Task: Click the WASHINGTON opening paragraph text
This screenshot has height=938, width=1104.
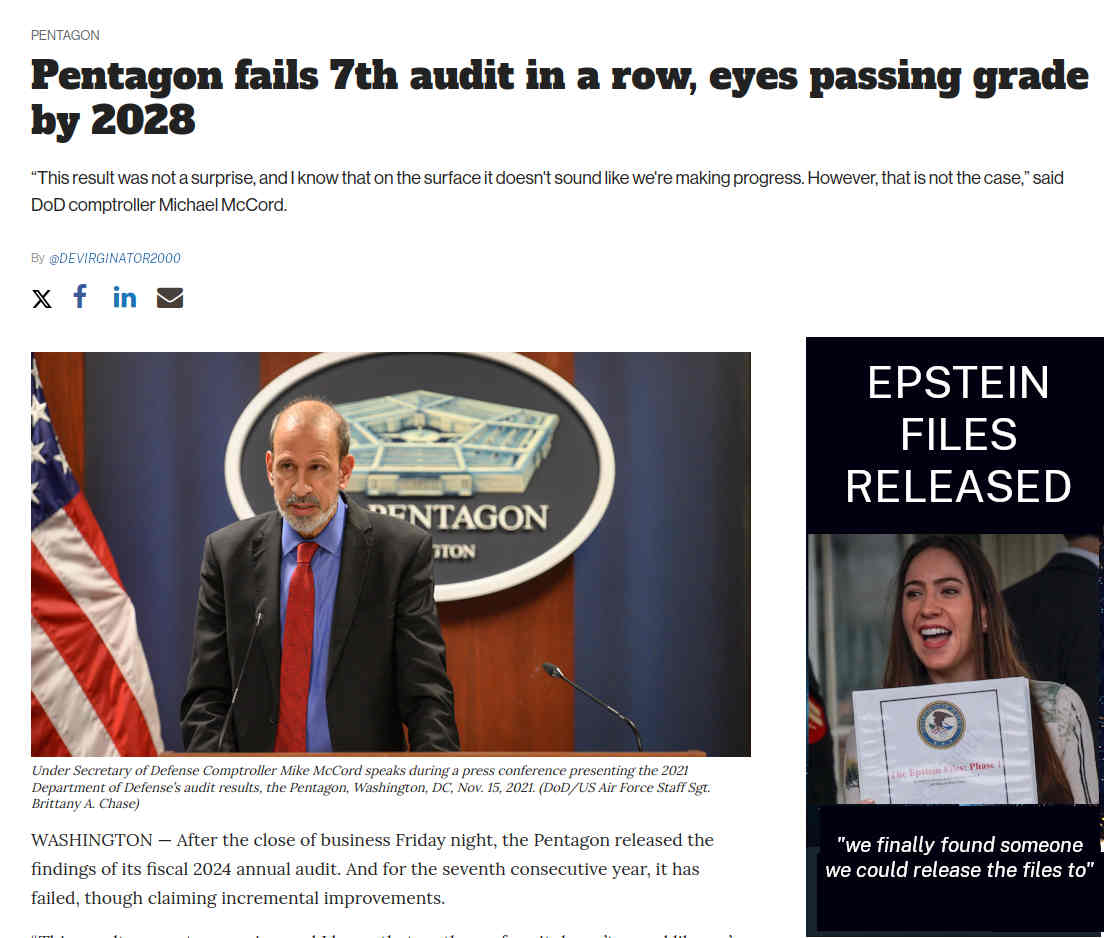Action: click(372, 869)
